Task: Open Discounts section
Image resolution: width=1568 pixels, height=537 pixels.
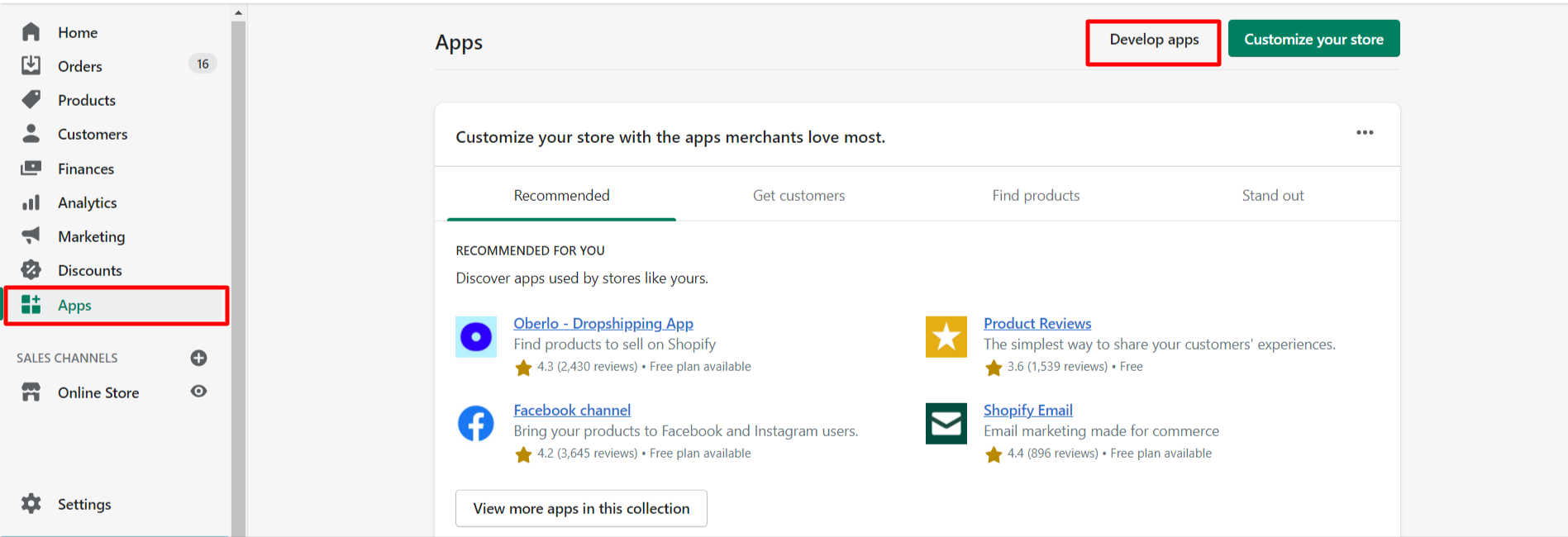Action: click(90, 270)
